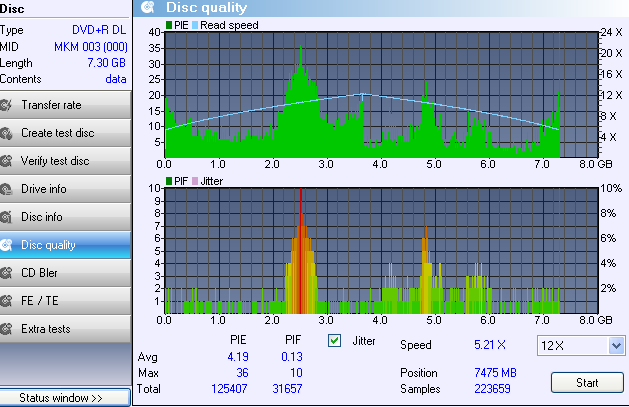Select the CD Bler test icon
Screen dimensions: 629x407
point(8,273)
